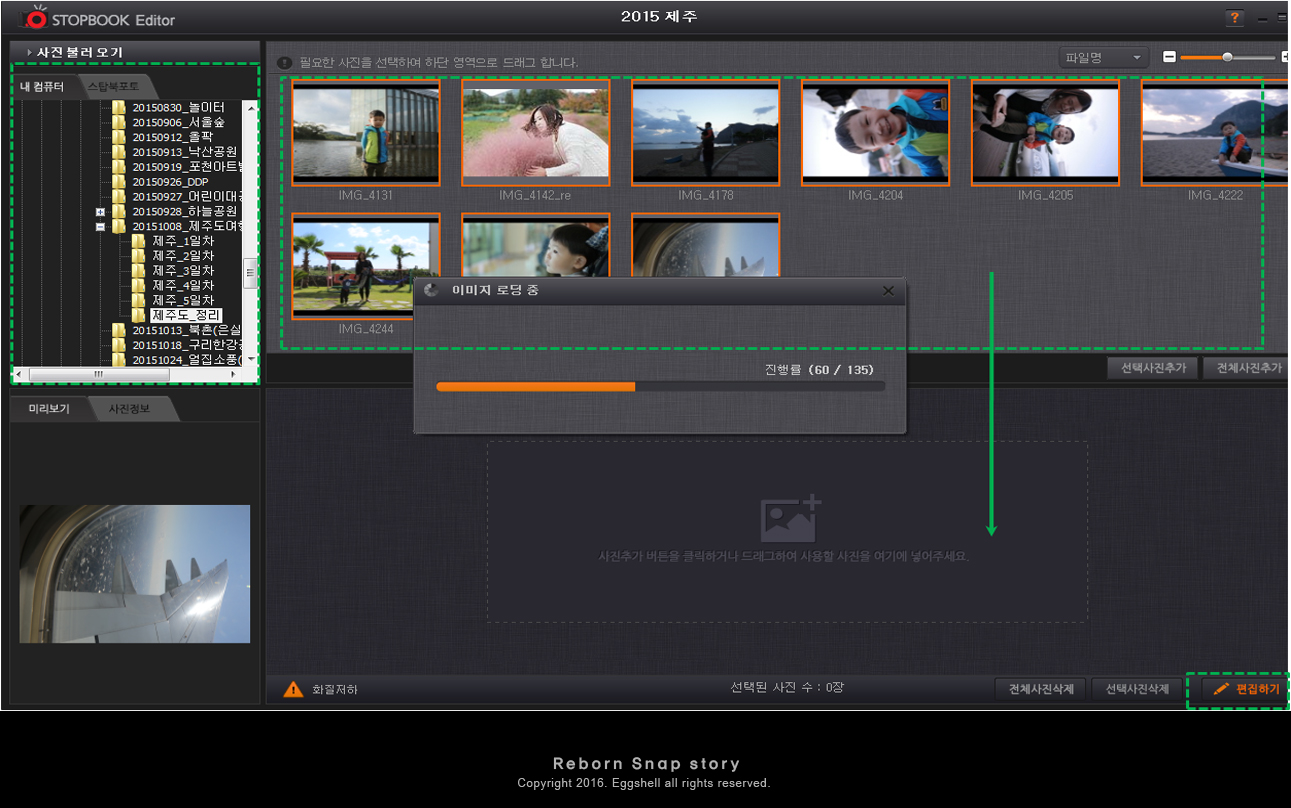The image size is (1291, 808).
Task: Click the zoom-out minus icon beside slider
Action: (x=1169, y=57)
